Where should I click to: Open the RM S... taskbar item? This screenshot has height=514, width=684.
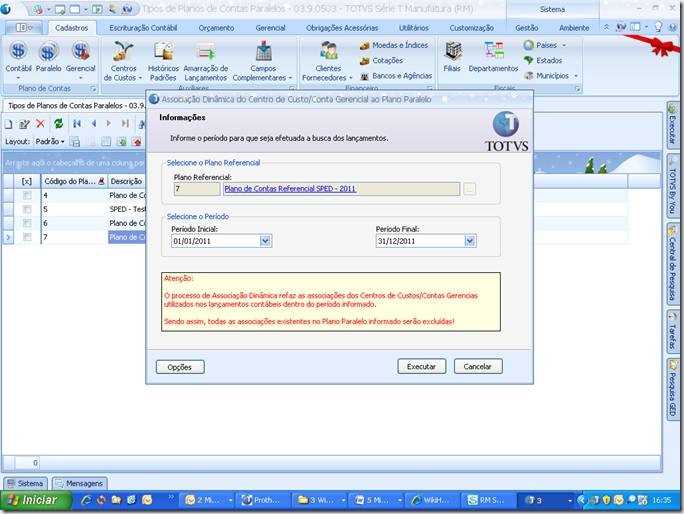click(x=487, y=500)
